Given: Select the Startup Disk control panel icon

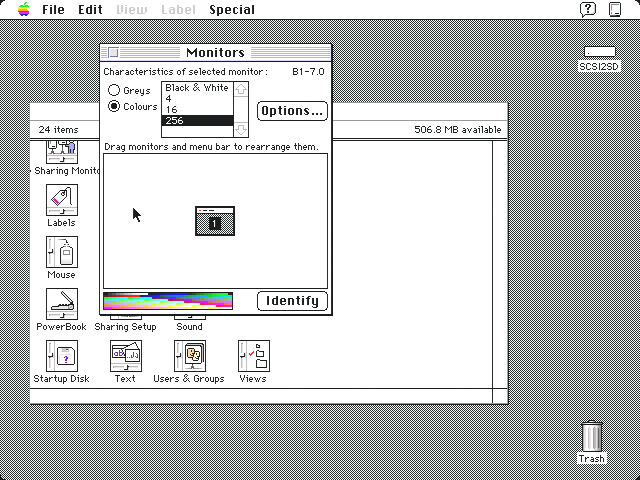Looking at the screenshot, I should [62, 356].
